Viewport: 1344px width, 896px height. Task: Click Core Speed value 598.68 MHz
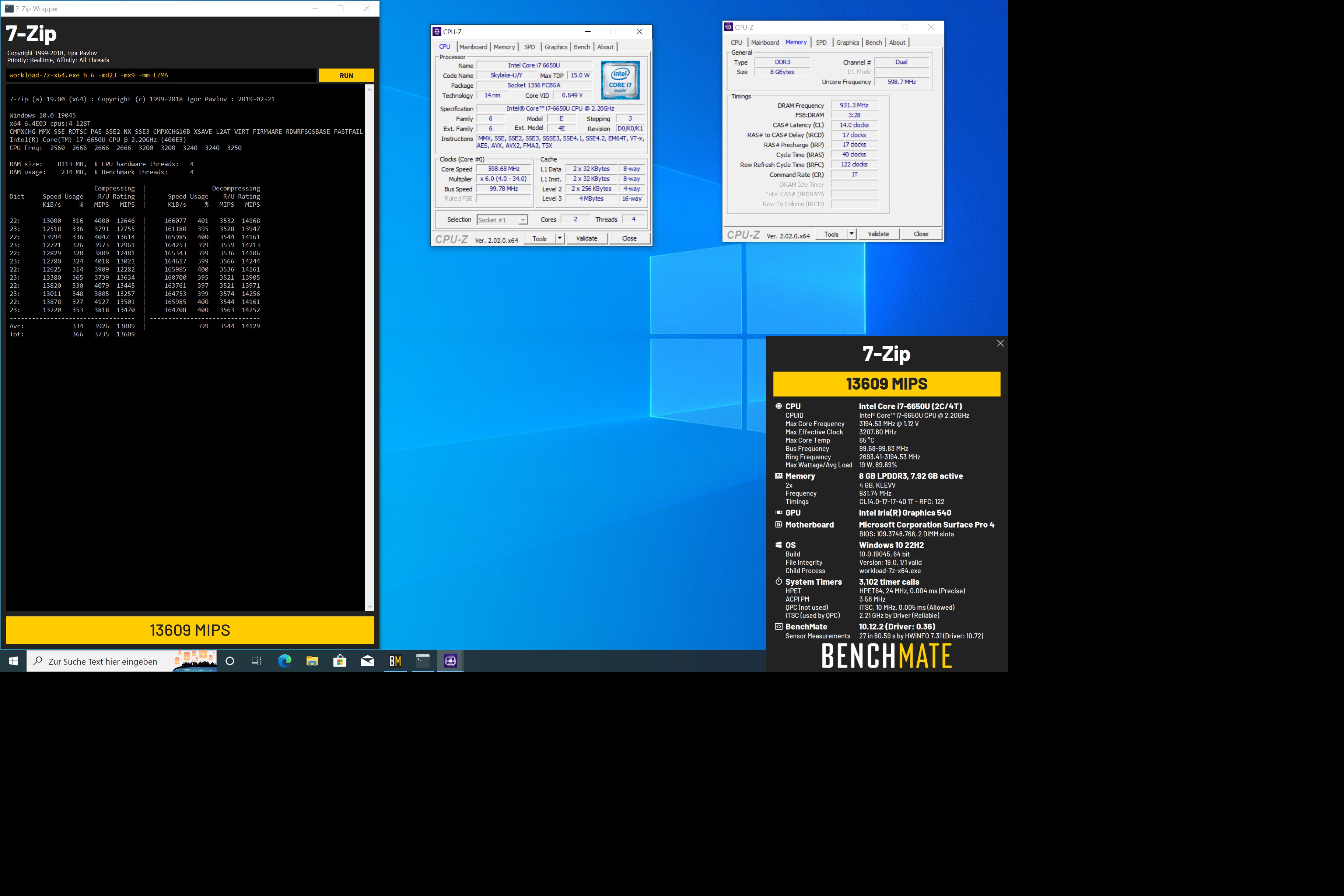coord(503,169)
